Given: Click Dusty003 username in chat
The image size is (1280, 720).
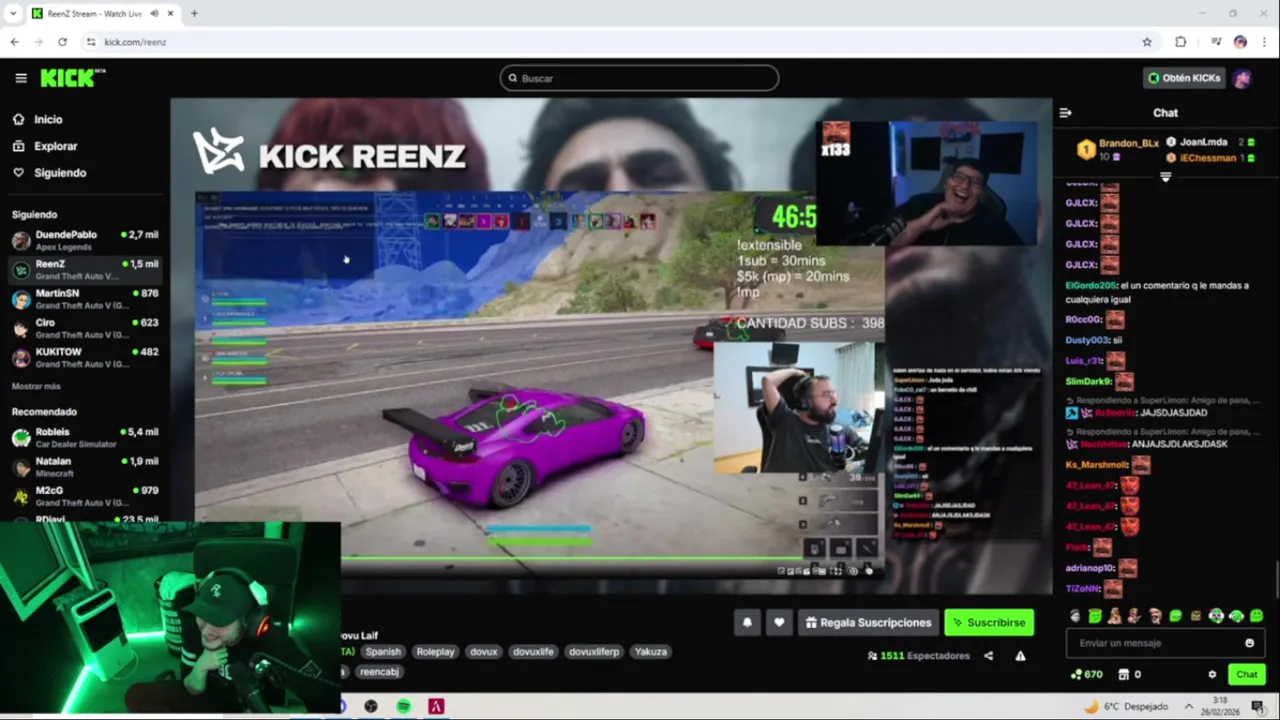Looking at the screenshot, I should tap(1087, 340).
